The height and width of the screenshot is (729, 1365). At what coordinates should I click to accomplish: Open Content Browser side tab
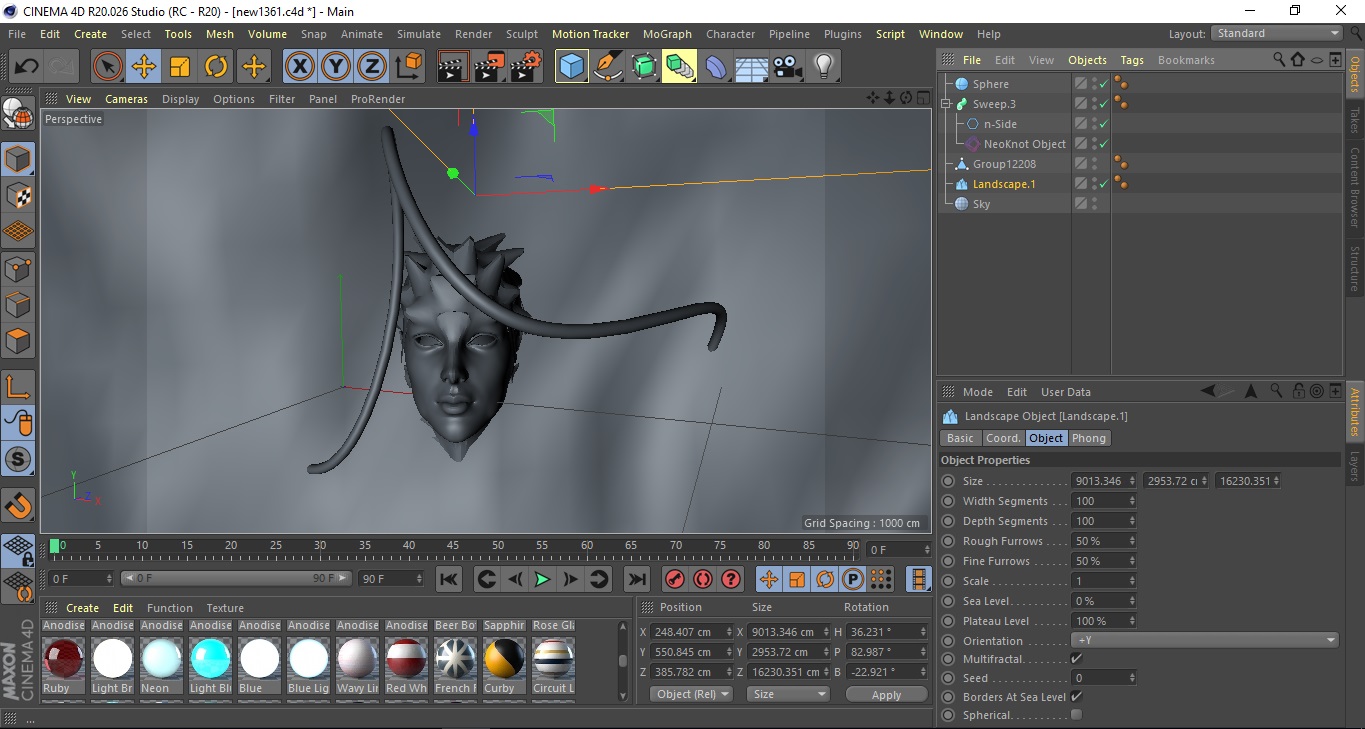click(x=1355, y=186)
